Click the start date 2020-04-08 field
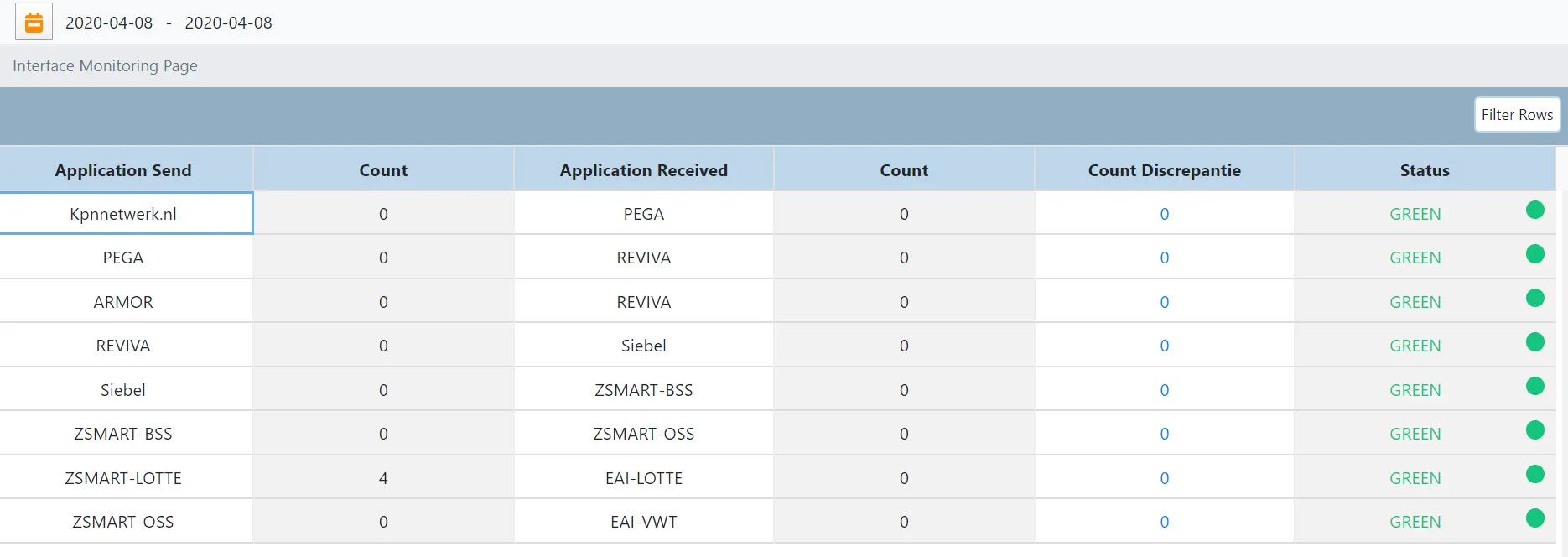This screenshot has height=557, width=1568. click(109, 23)
